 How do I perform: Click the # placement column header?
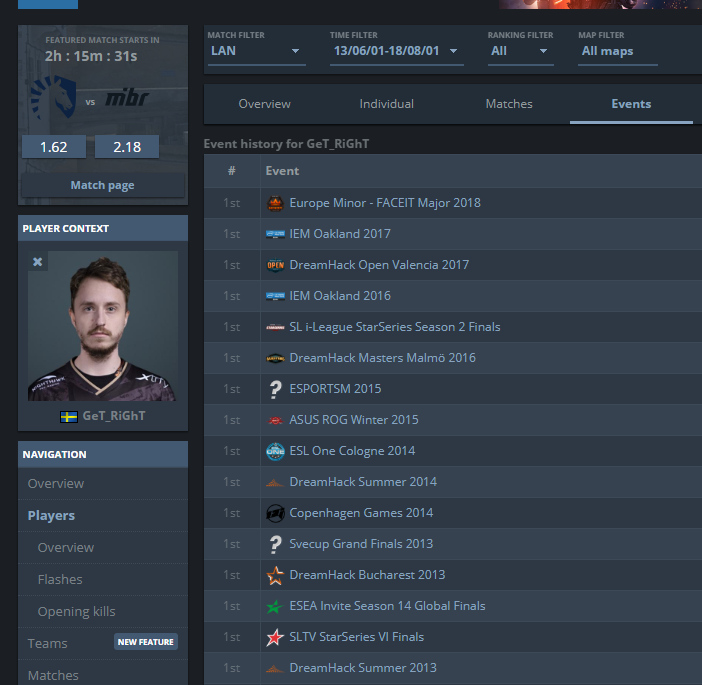click(231, 171)
